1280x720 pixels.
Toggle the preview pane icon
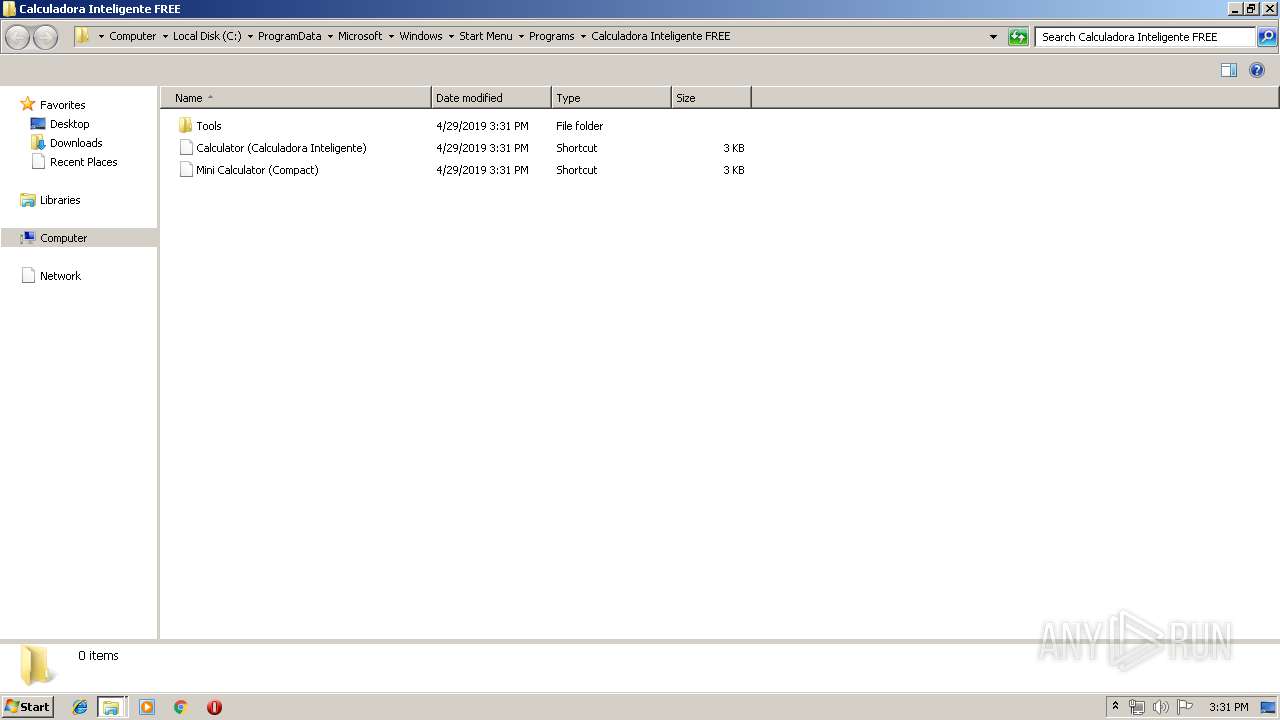click(x=1229, y=70)
